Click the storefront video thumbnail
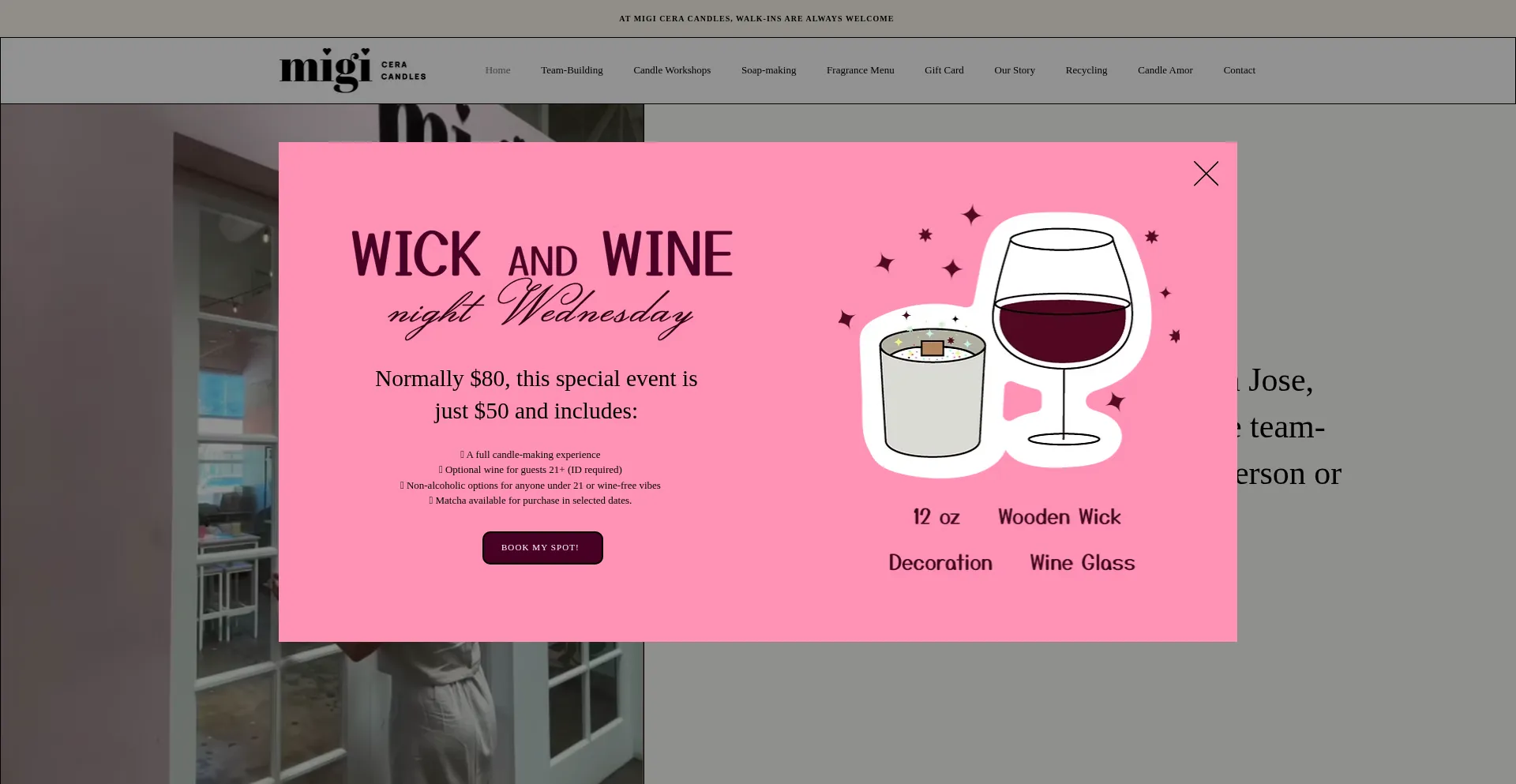1516x784 pixels. (x=142, y=474)
